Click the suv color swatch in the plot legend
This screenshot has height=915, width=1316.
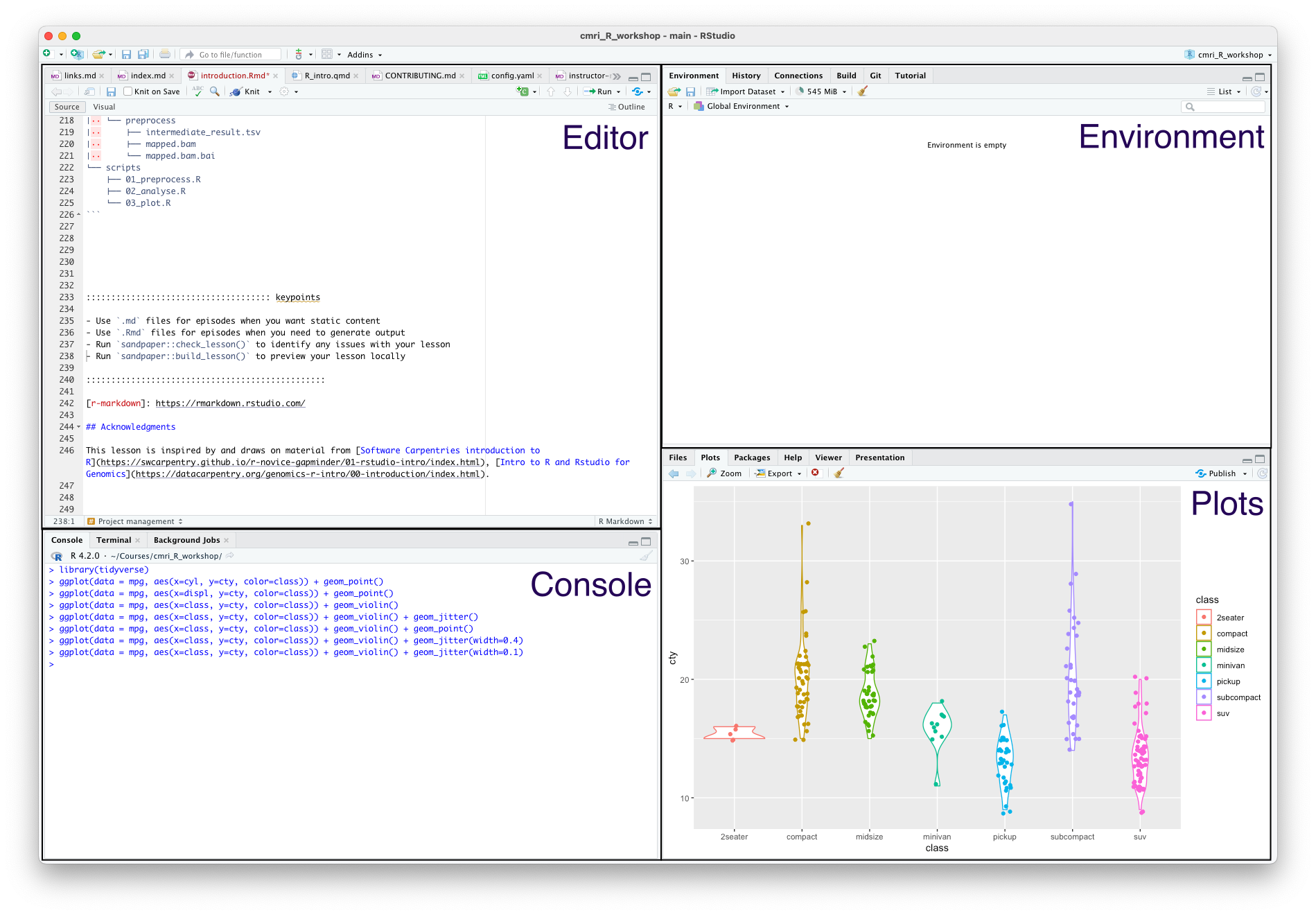click(x=1204, y=713)
